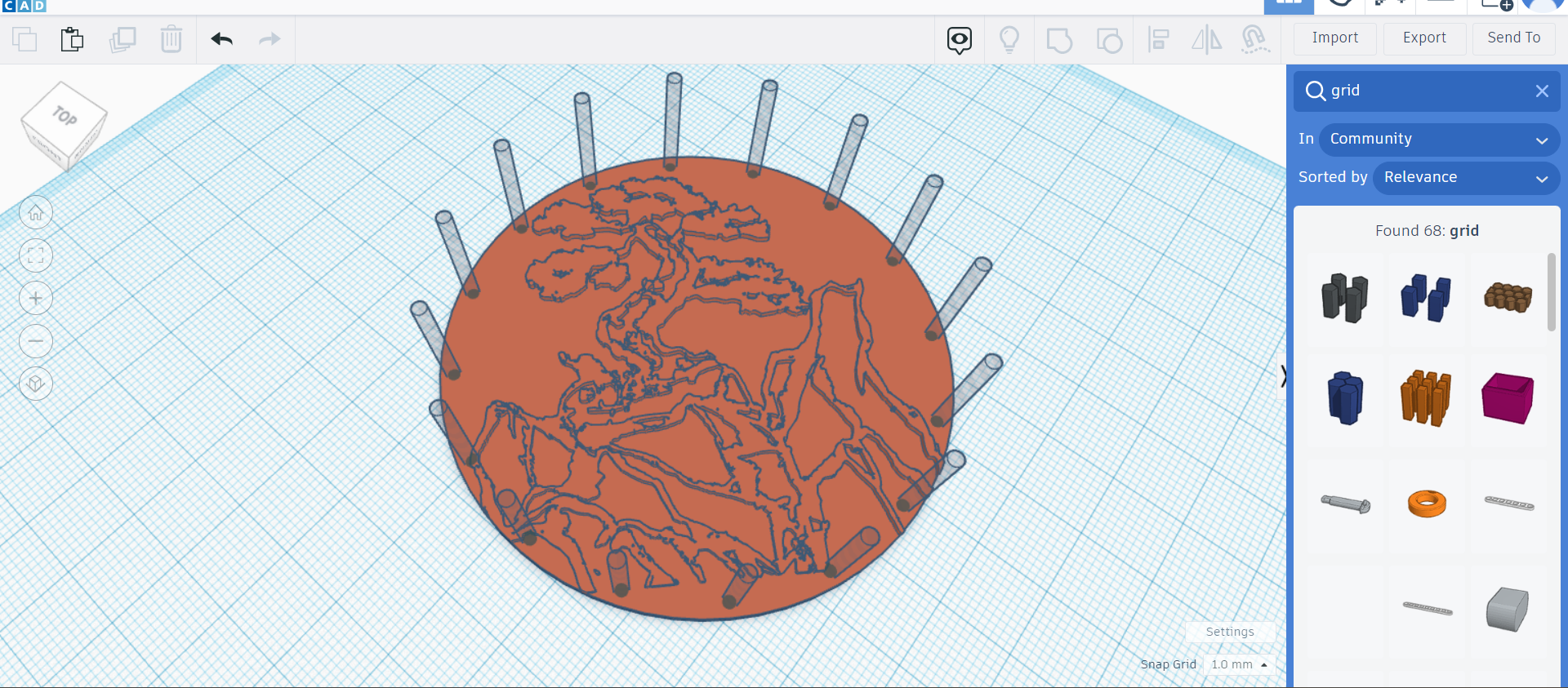Select the gray rounded cube shape thumbnail
The width and height of the screenshot is (1568, 688).
pos(1508,609)
